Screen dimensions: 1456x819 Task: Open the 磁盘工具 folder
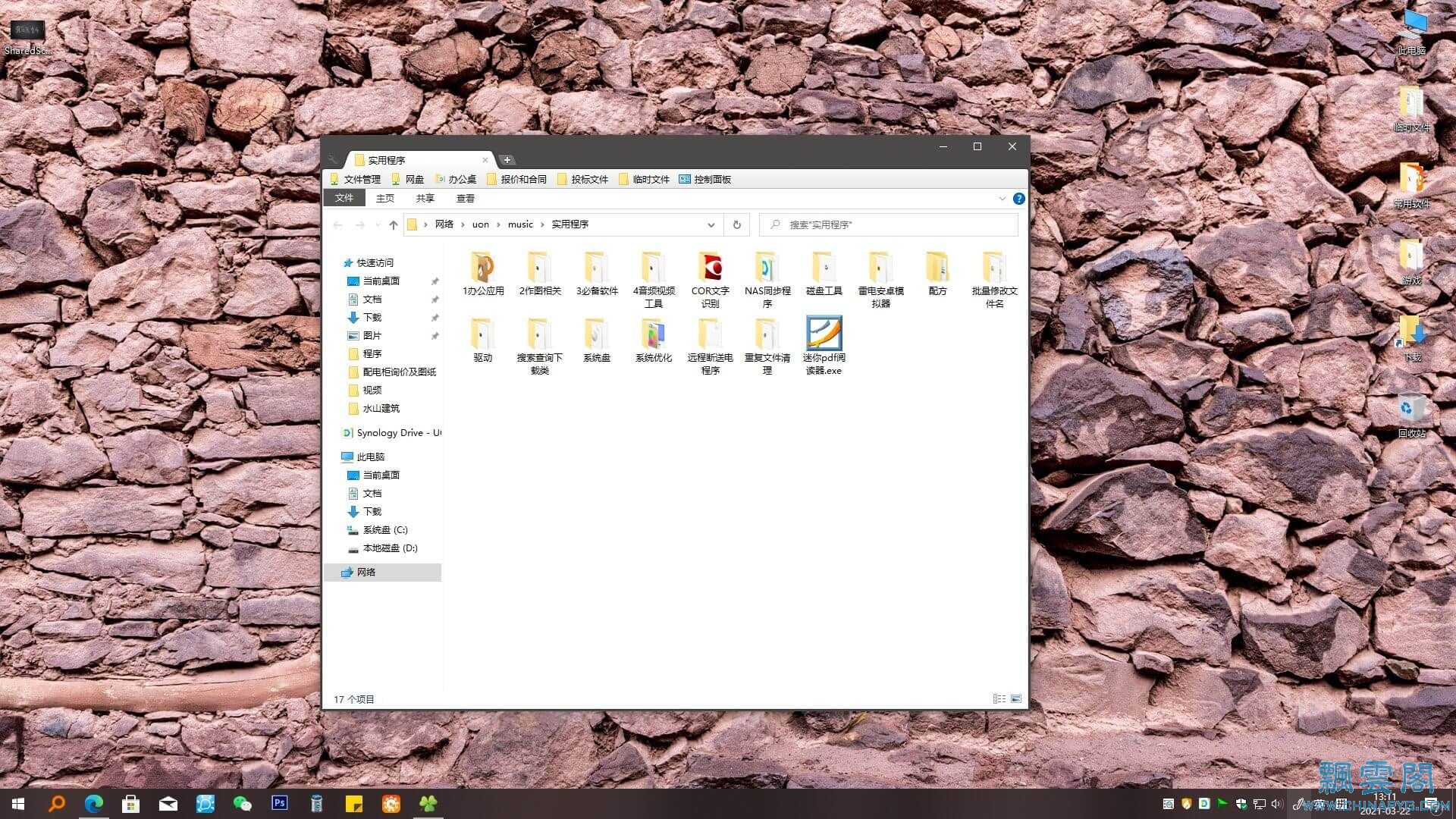pos(824,274)
